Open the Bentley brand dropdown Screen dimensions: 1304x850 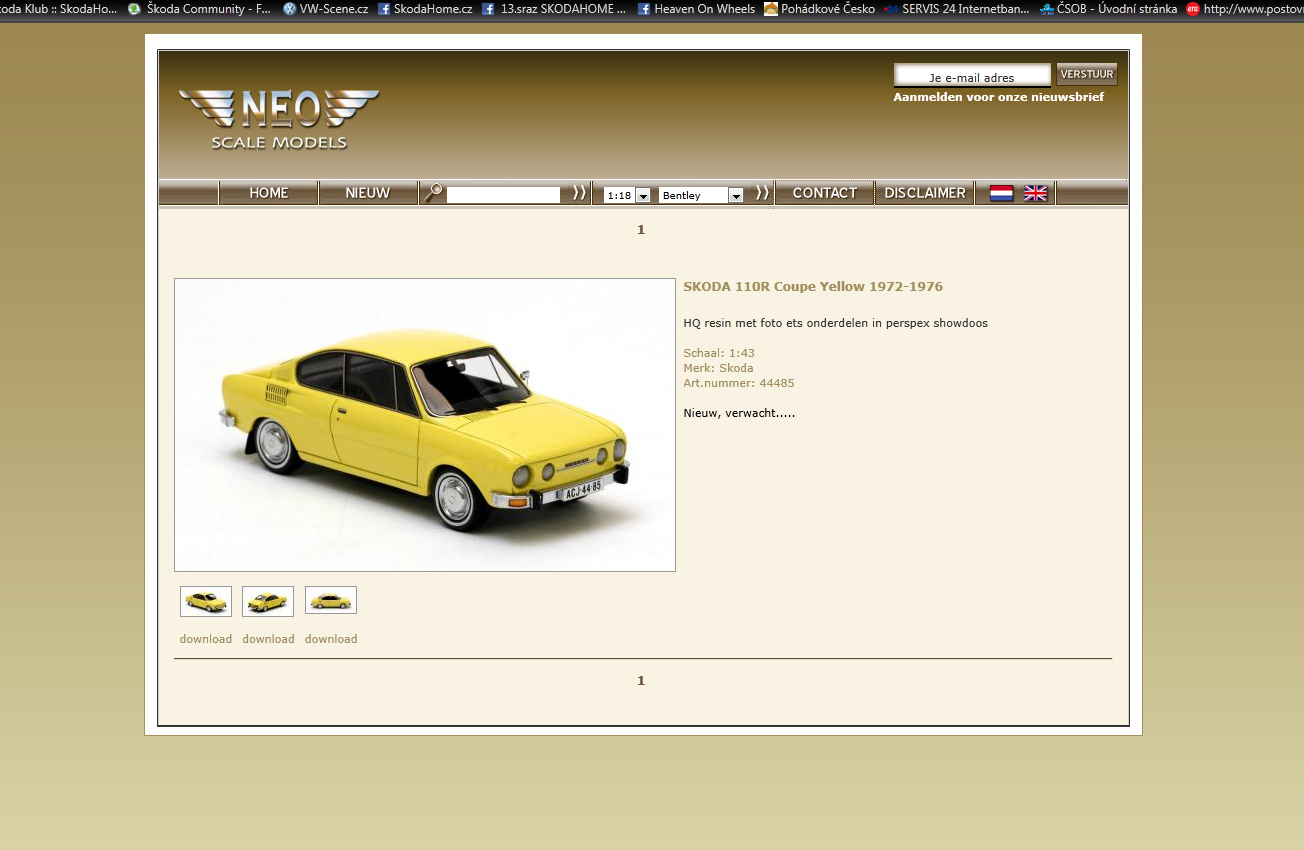tap(701, 195)
